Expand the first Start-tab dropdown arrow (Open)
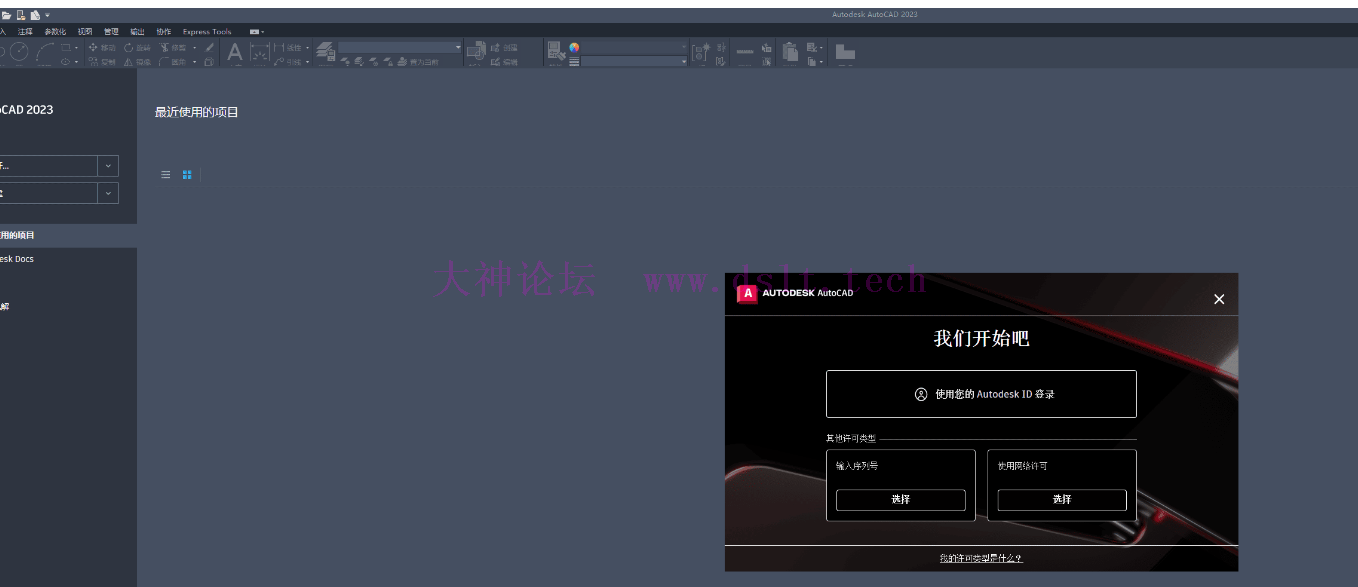The image size is (1358, 587). (x=108, y=166)
